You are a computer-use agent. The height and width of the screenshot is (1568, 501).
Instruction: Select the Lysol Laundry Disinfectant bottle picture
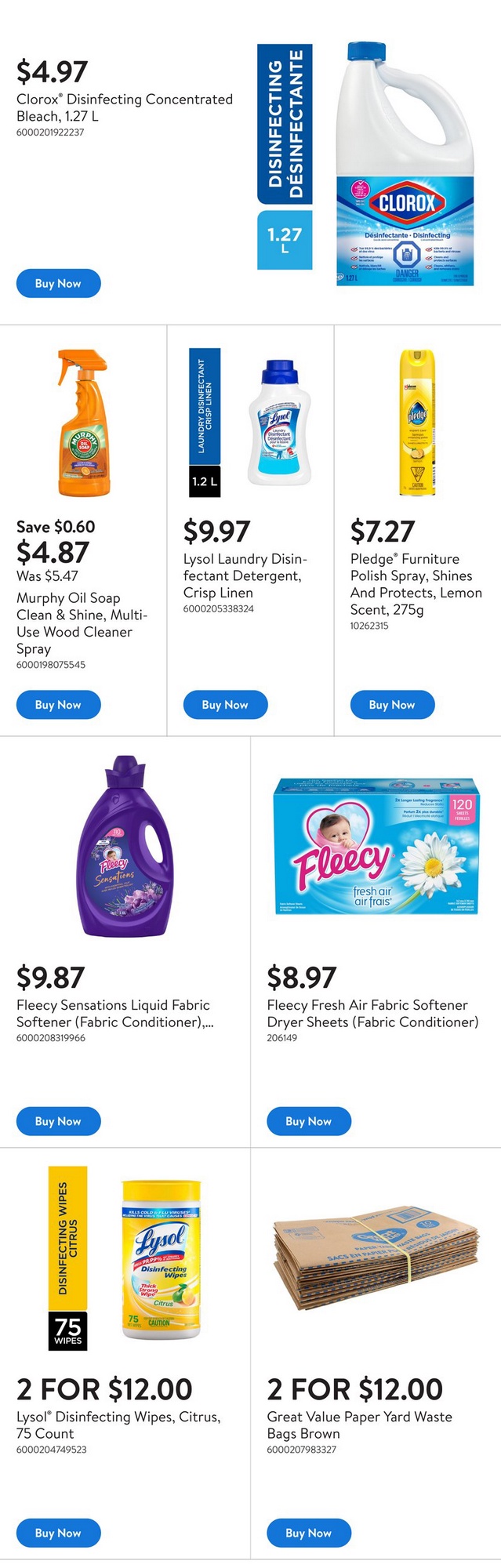[x=279, y=423]
